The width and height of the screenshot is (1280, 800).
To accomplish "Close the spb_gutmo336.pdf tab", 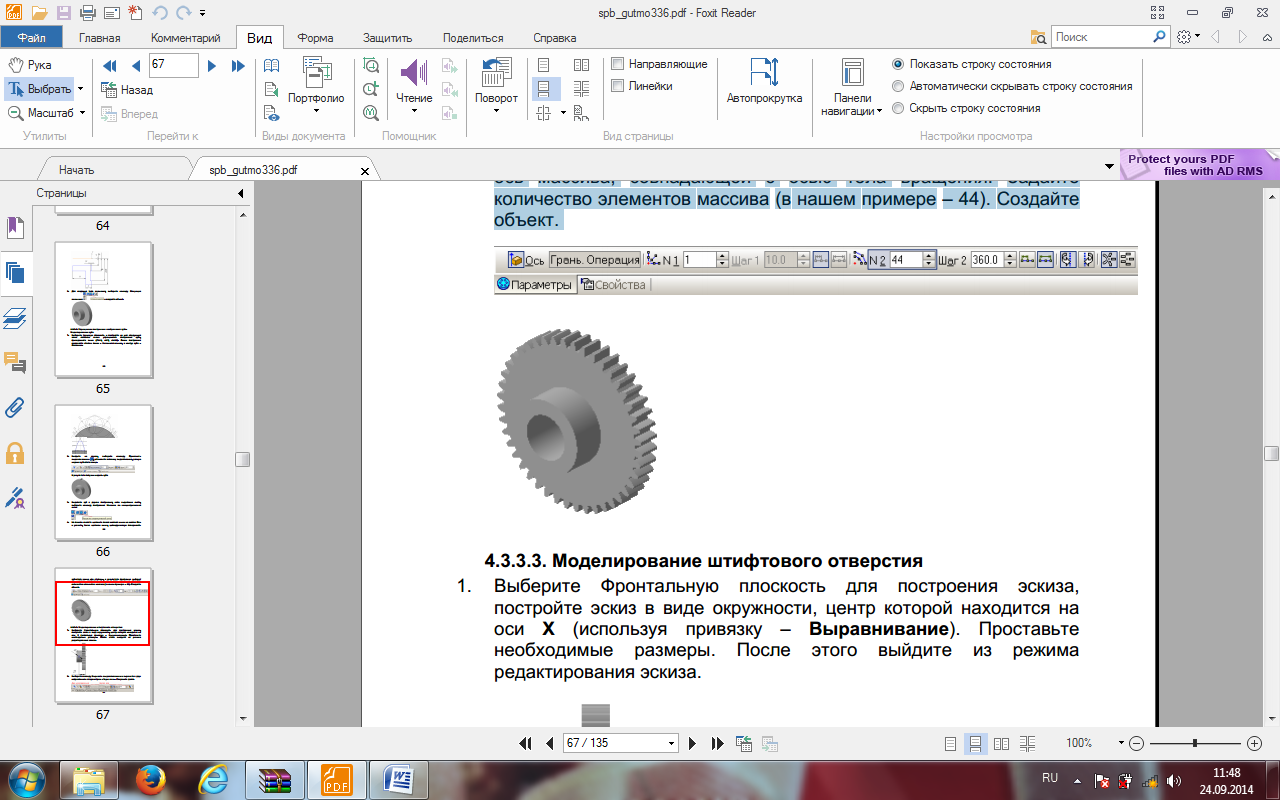I will 364,171.
